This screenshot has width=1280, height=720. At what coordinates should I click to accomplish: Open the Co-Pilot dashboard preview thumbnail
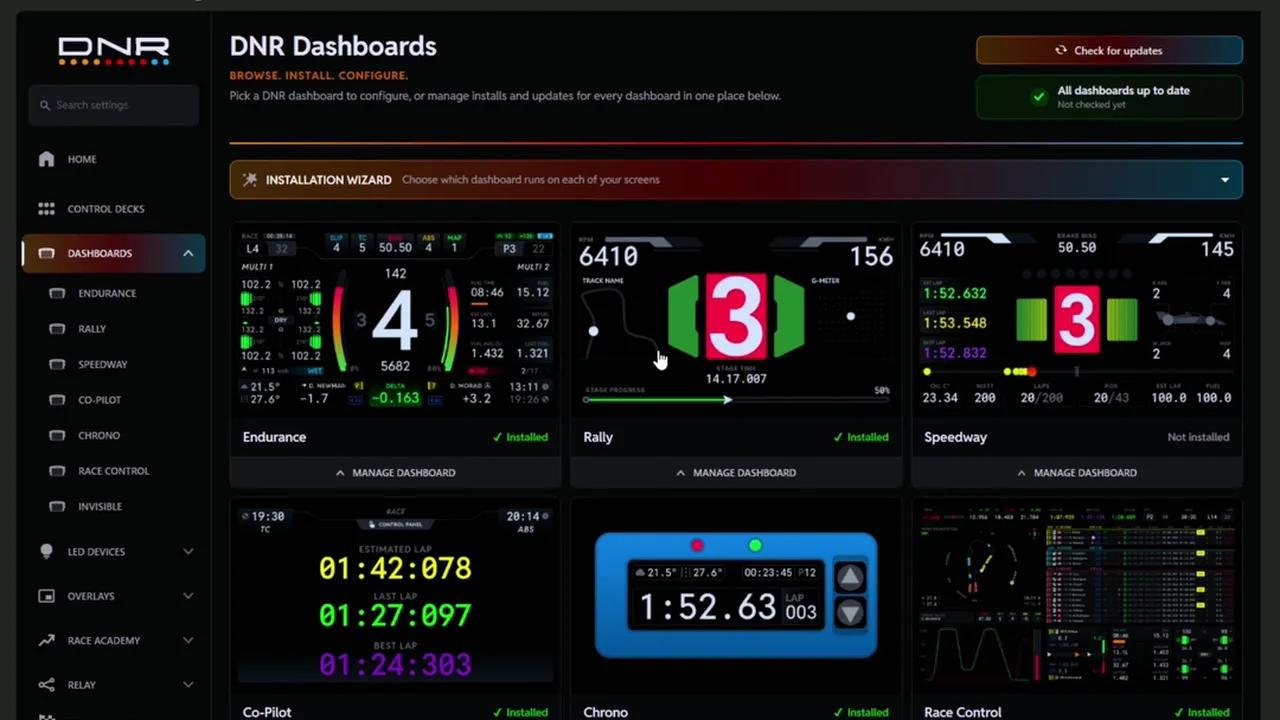(395, 597)
